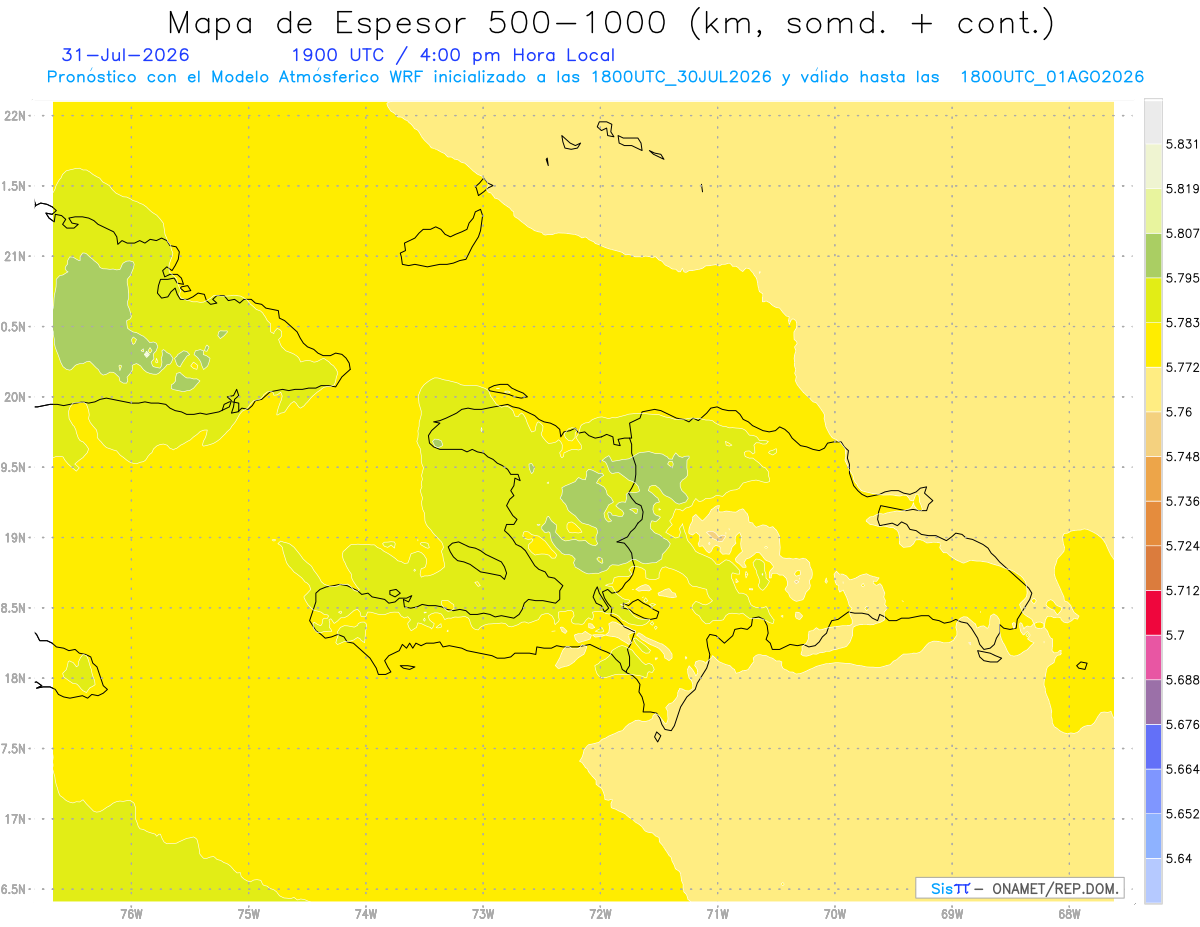This screenshot has width=1200, height=927.
Task: Click the 18N latitude label
Action: (14, 679)
